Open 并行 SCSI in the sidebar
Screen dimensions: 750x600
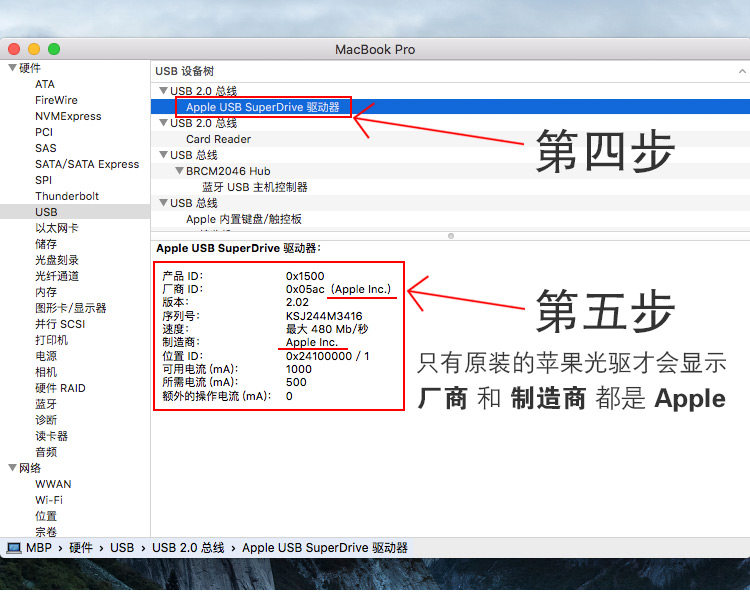(x=60, y=324)
